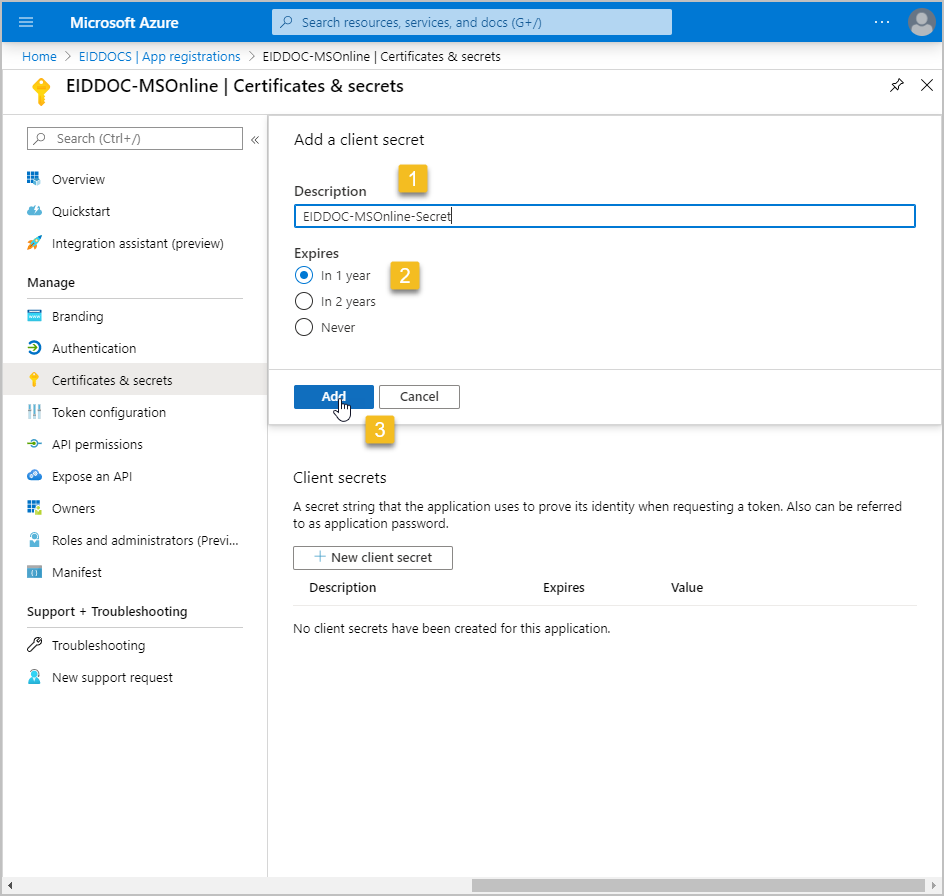Click the New client secret button
Screen dimensions: 944x896
(x=372, y=557)
